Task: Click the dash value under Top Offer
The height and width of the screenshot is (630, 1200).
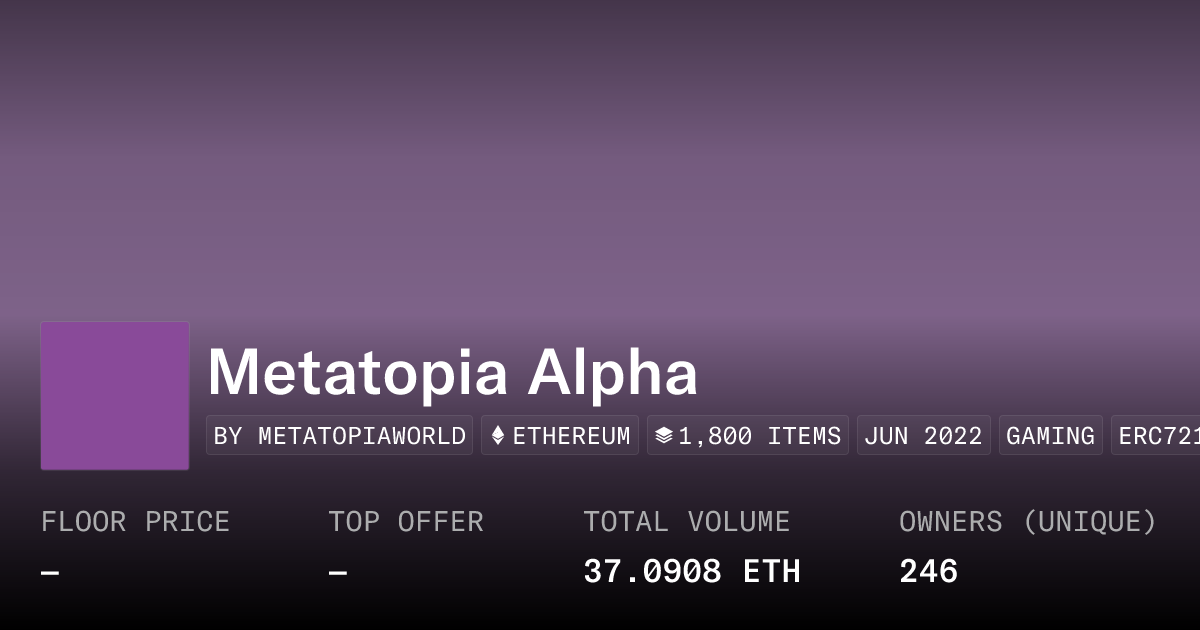Action: [x=338, y=573]
